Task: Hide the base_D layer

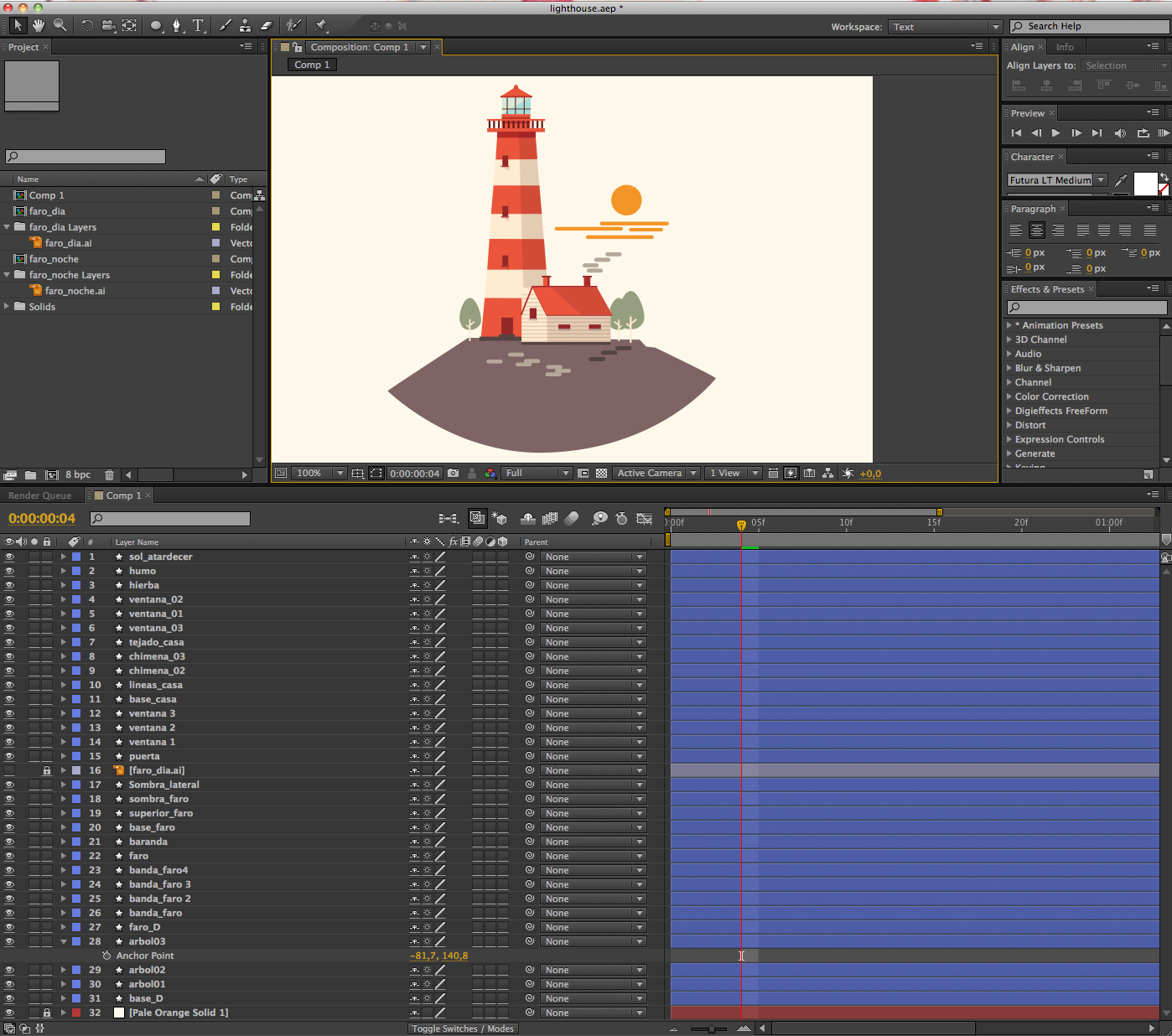Action: [x=9, y=998]
